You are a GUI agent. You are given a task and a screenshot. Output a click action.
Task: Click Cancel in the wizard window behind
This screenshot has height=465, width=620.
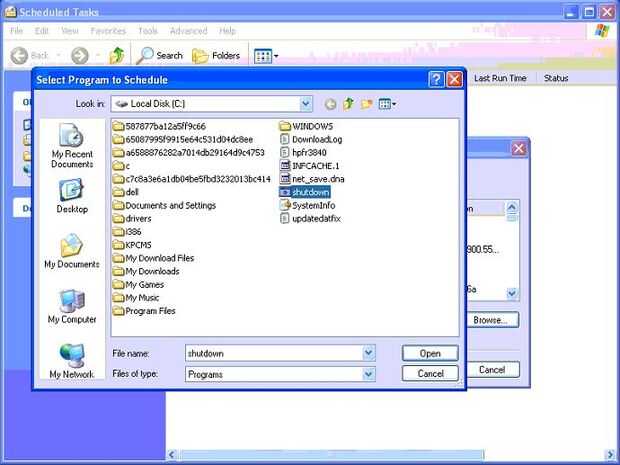tap(493, 370)
